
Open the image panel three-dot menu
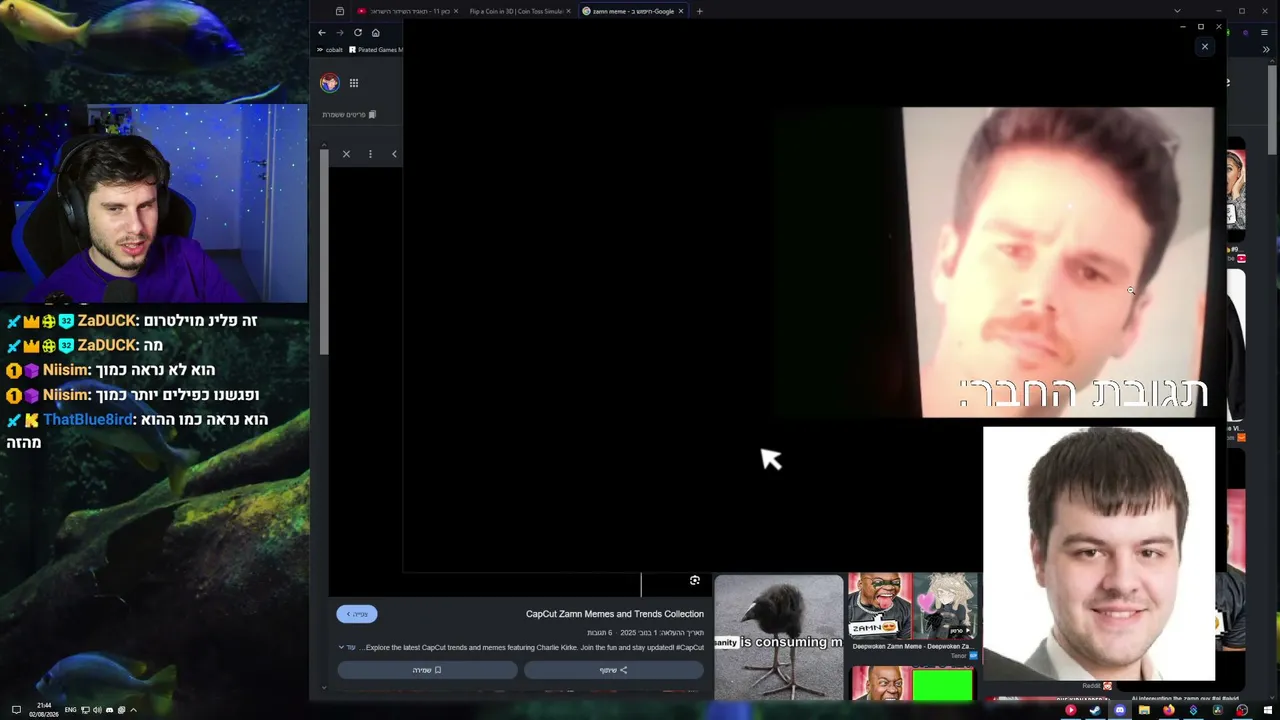click(x=370, y=154)
